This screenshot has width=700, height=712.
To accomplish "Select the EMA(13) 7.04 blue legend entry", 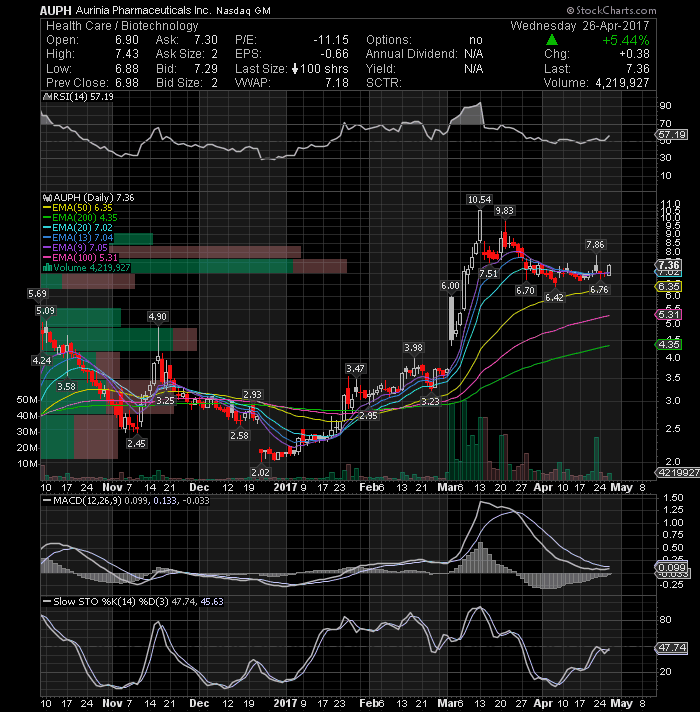I will point(78,237).
